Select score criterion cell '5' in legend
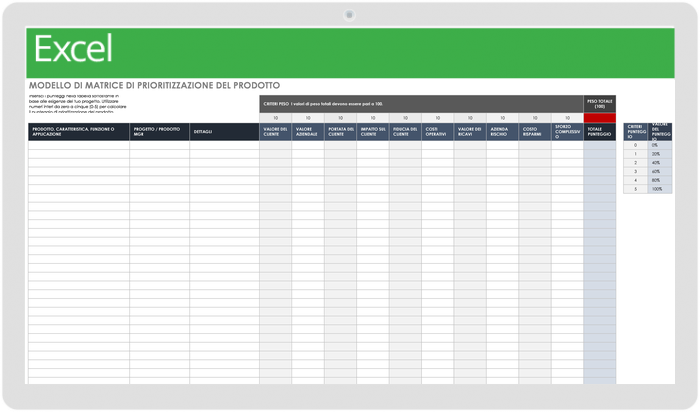 pos(636,189)
